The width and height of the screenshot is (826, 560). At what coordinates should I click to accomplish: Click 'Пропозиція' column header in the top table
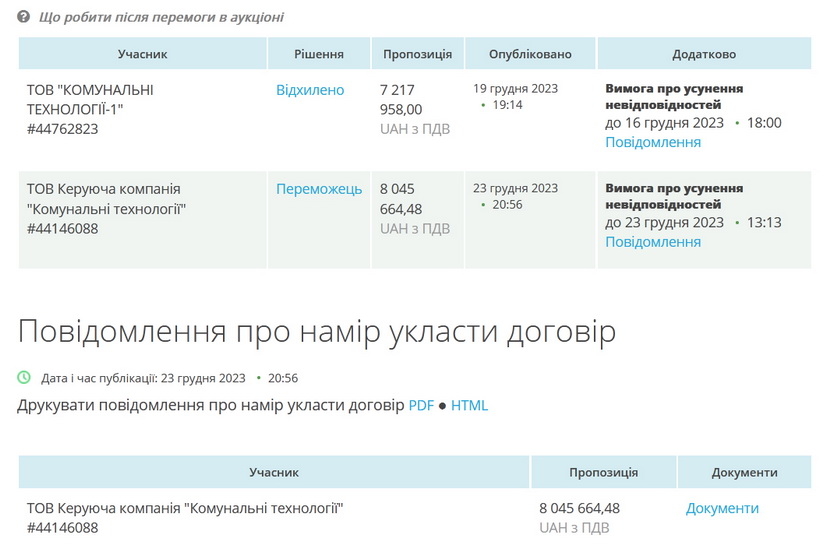[x=417, y=54]
